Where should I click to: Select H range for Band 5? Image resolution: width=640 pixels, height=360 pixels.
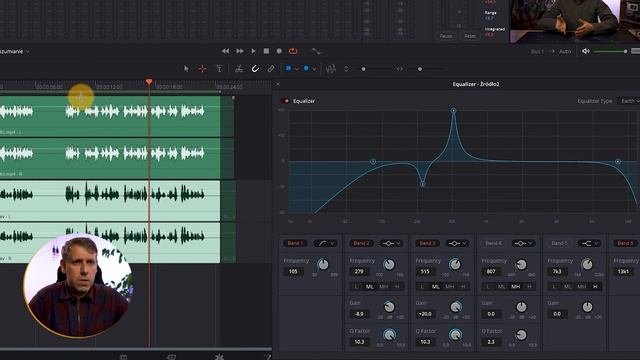[596, 287]
